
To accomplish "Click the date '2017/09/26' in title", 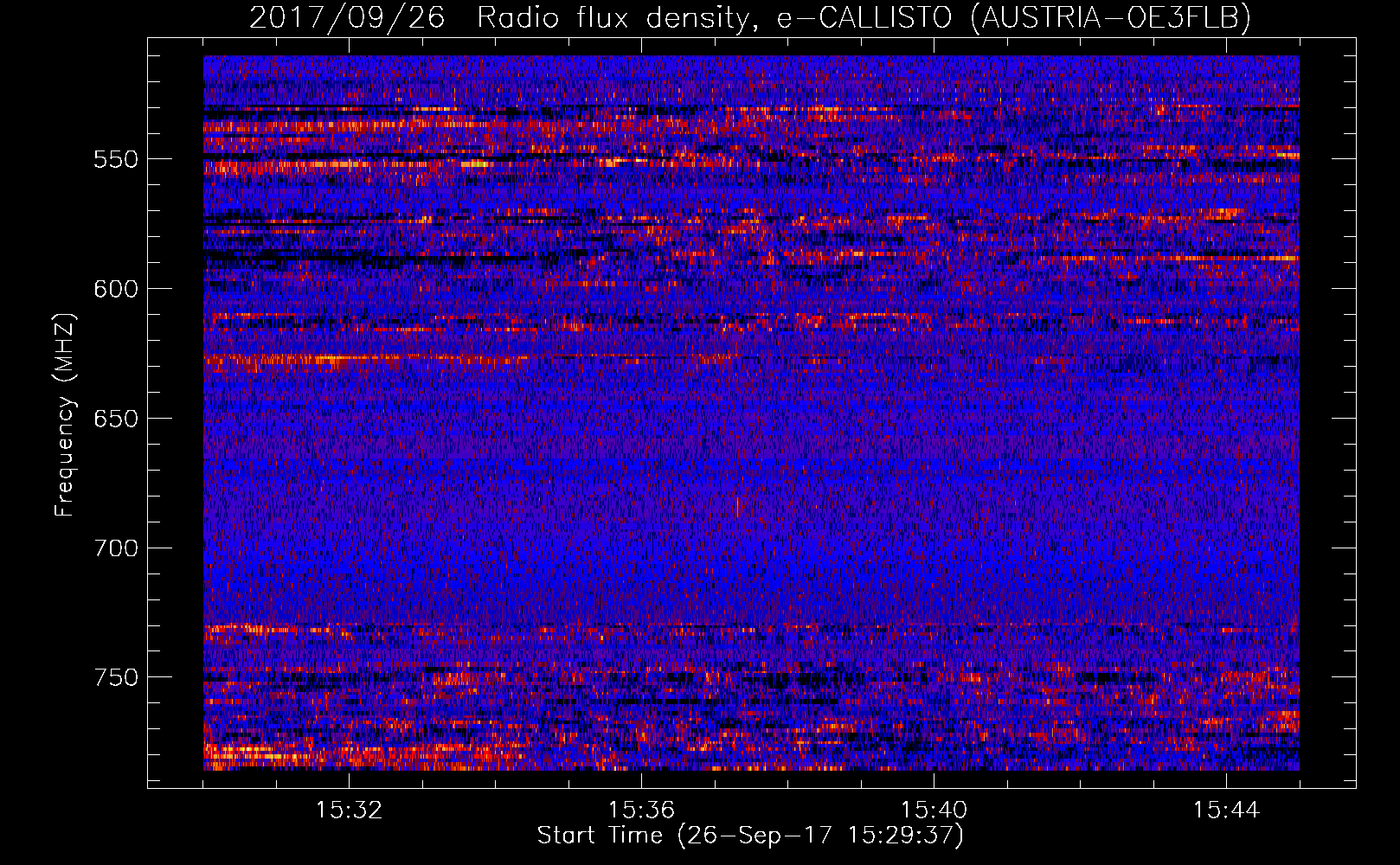I will pyautogui.click(x=347, y=17).
